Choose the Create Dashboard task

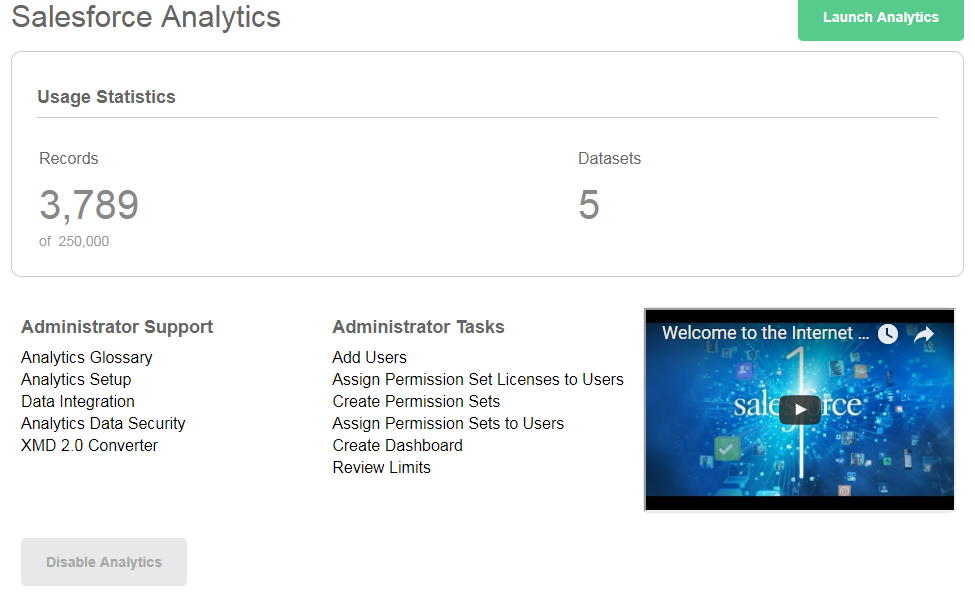397,445
